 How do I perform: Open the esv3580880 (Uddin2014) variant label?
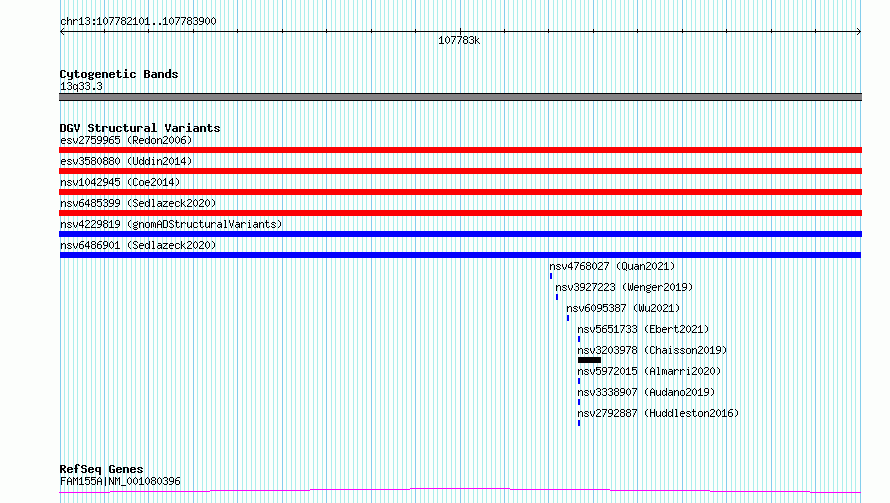126,161
